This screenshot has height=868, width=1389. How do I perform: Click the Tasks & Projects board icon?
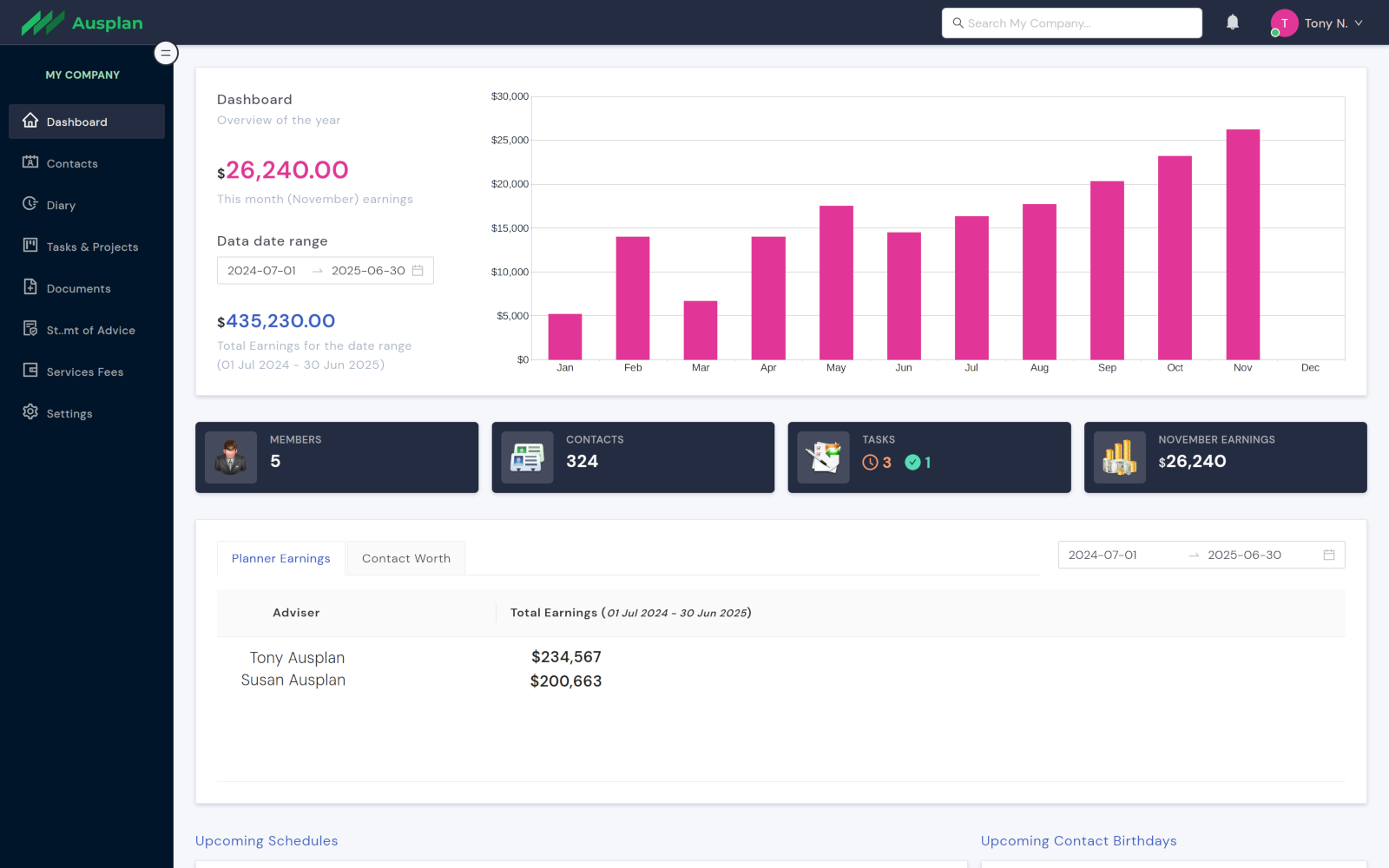30,246
